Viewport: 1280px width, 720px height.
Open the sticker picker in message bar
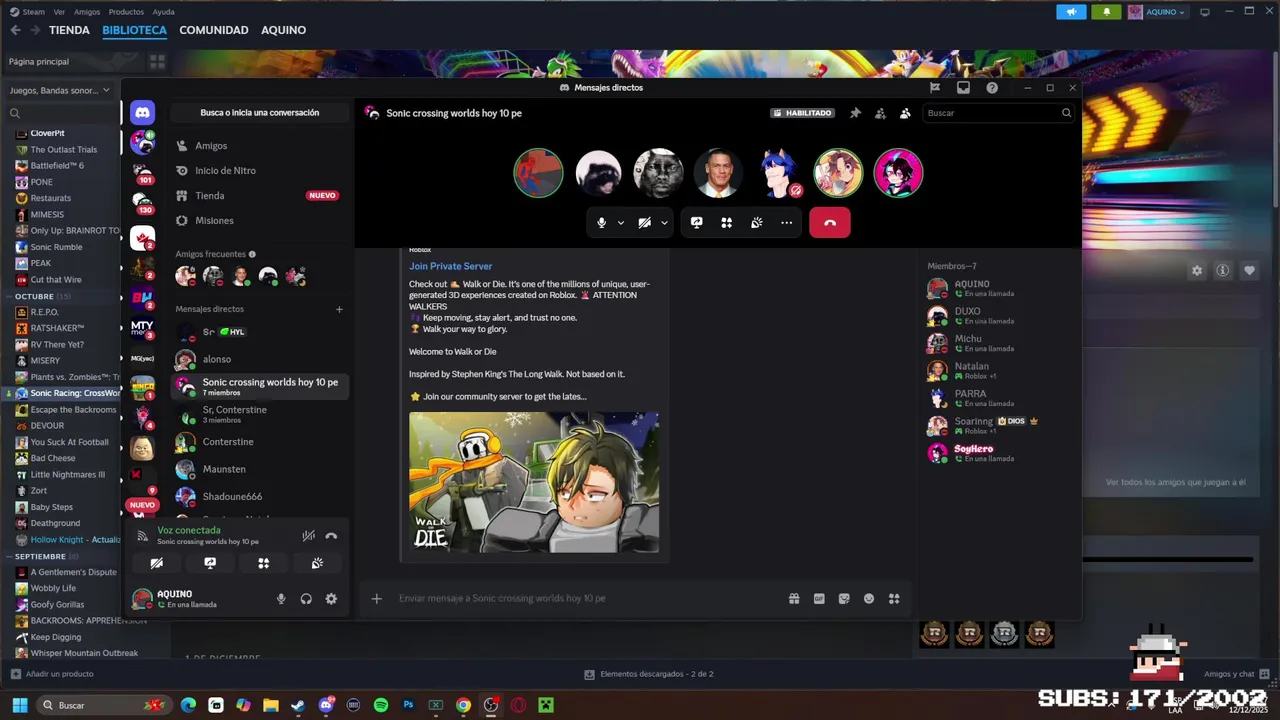(x=844, y=599)
